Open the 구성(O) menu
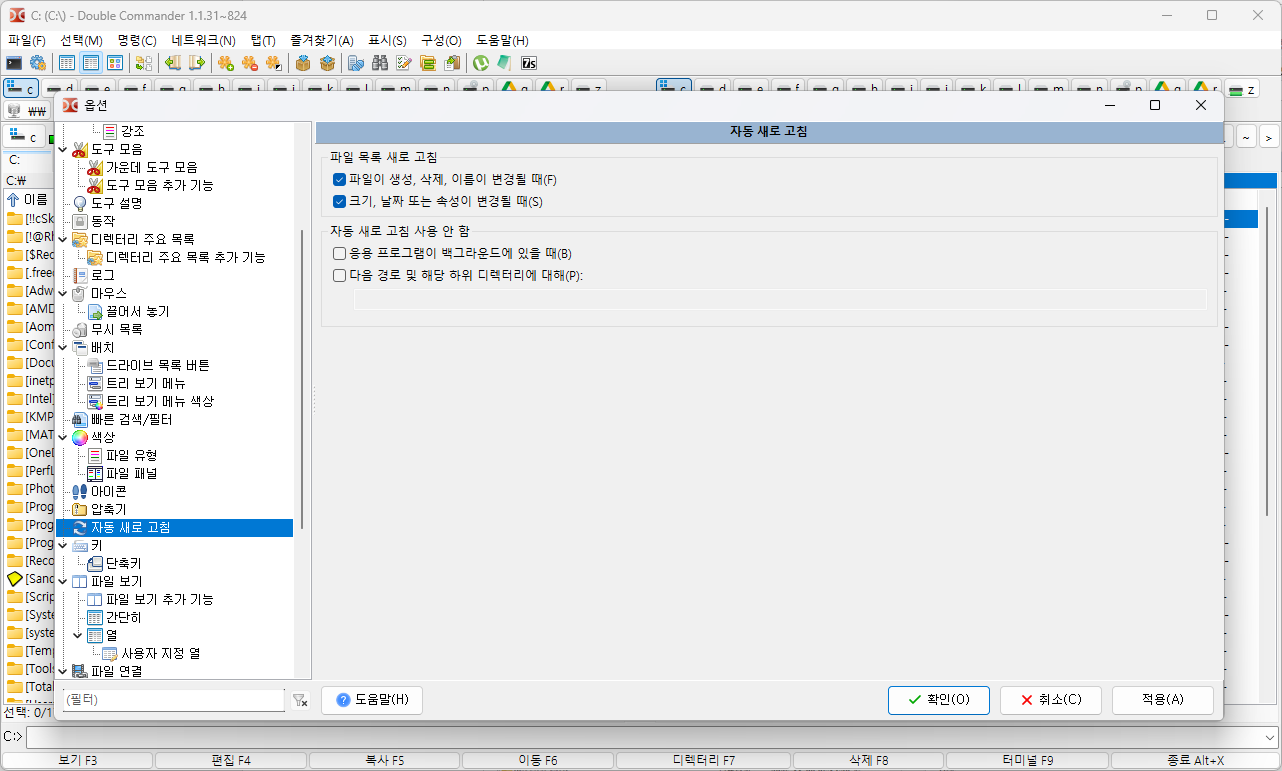This screenshot has height=771, width=1282. coord(441,41)
